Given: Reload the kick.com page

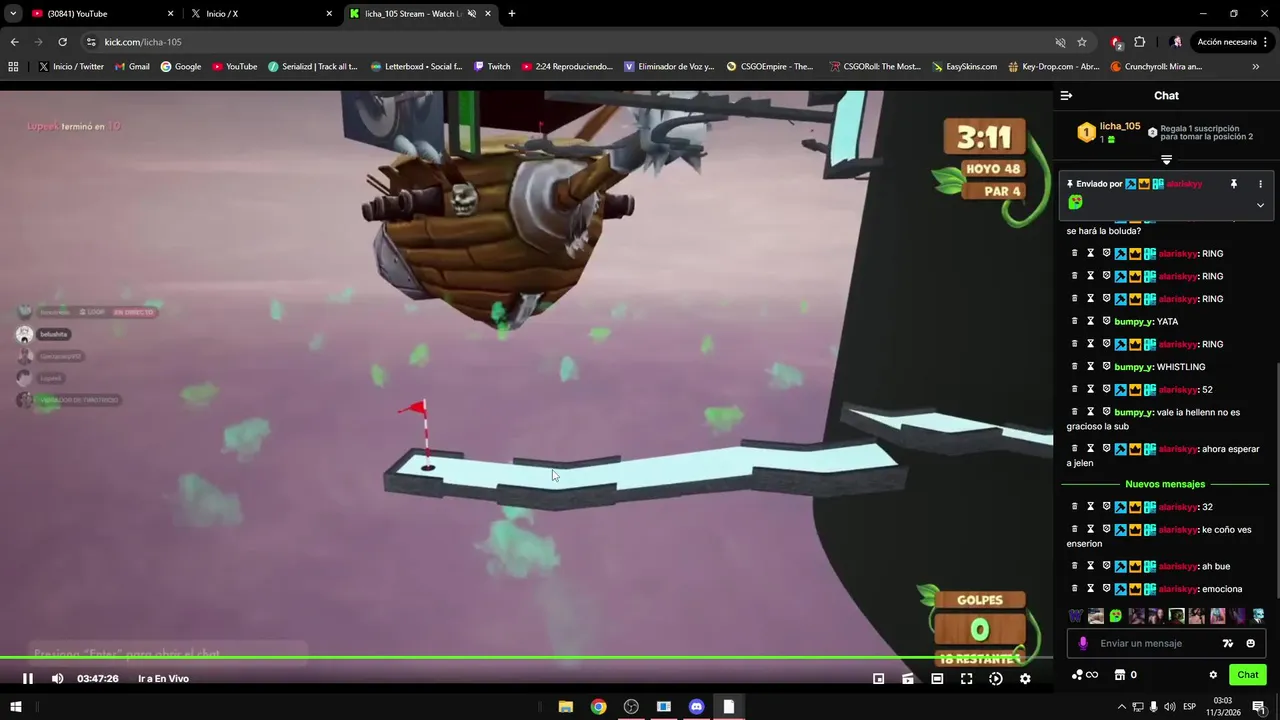Looking at the screenshot, I should tap(62, 42).
